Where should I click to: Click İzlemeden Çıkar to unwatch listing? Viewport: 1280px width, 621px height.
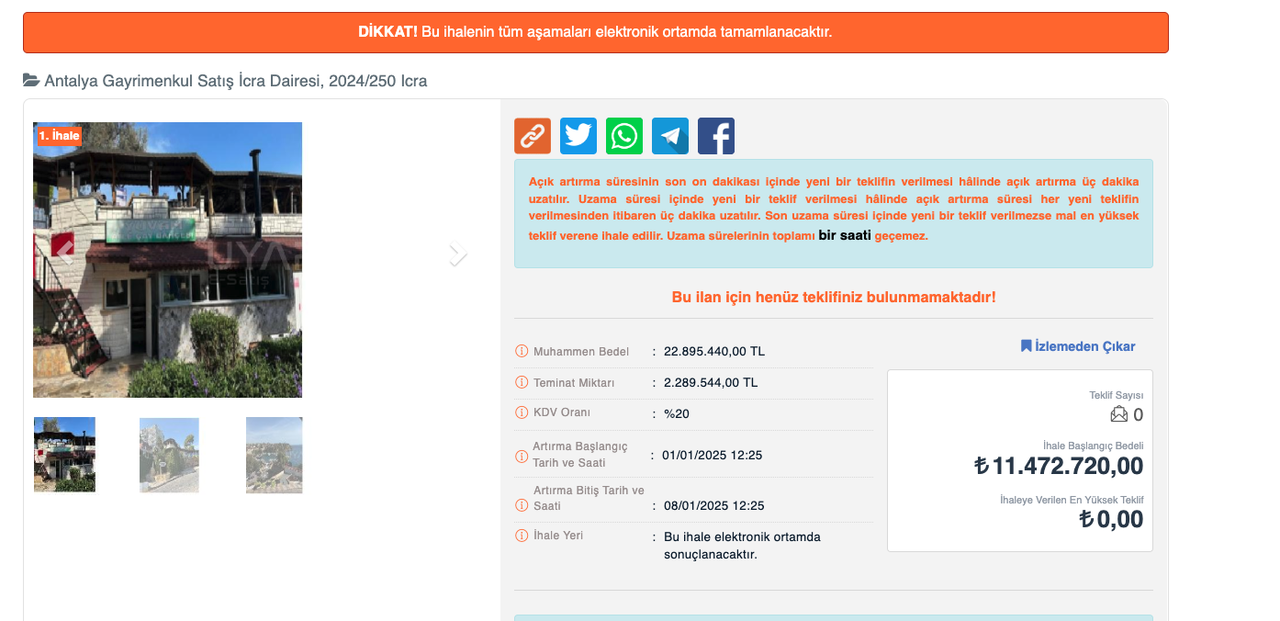click(x=1078, y=346)
